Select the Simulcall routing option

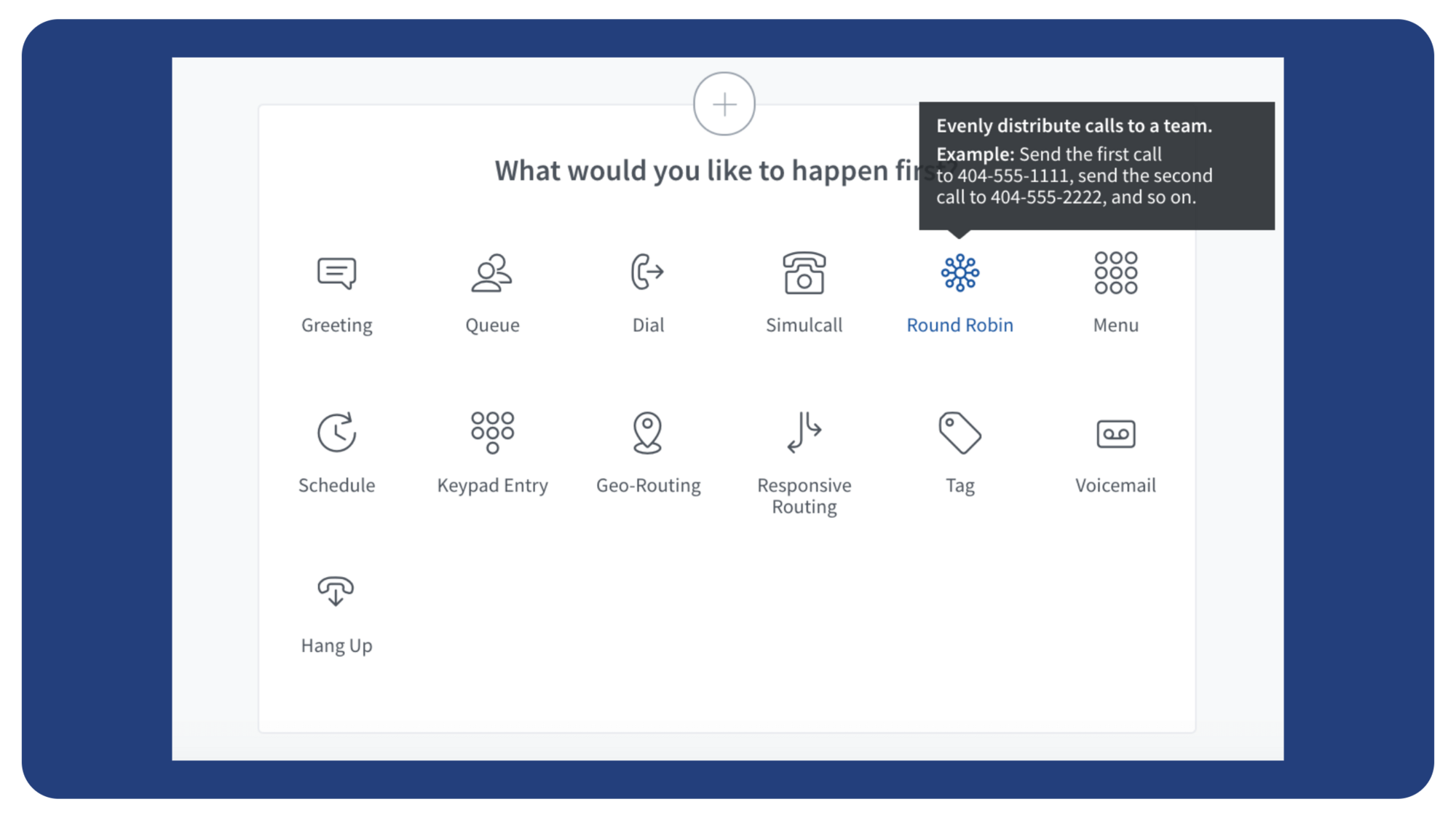coord(803,290)
